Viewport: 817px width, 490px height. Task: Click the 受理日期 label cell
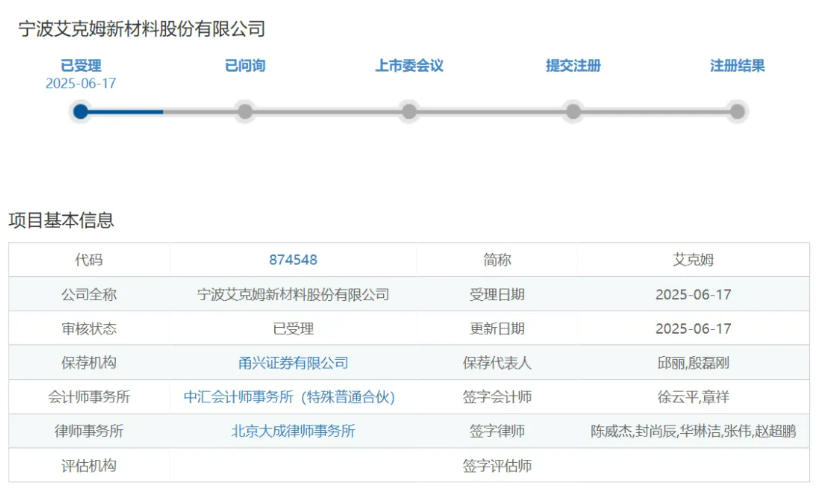pyautogui.click(x=497, y=295)
